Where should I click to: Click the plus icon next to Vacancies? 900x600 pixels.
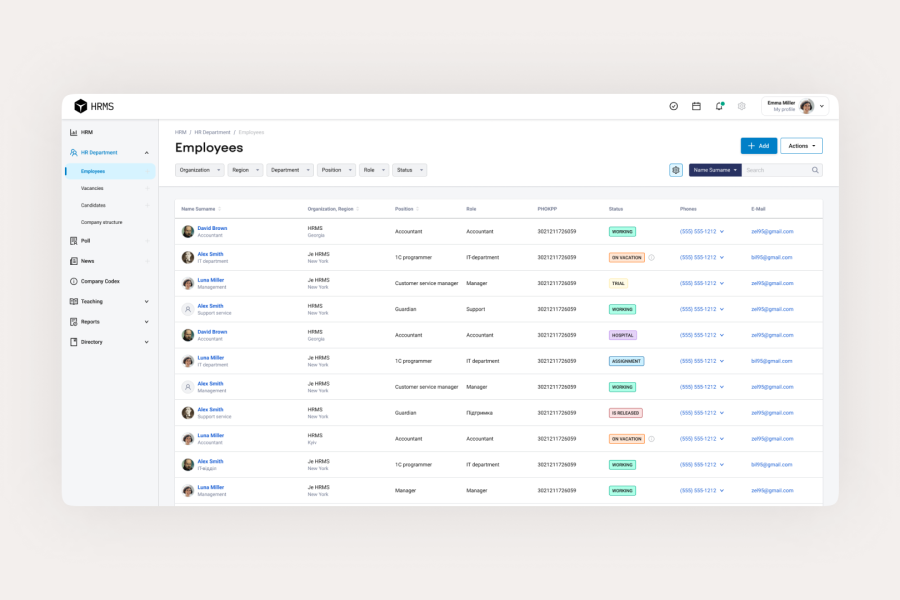pyautogui.click(x=147, y=188)
